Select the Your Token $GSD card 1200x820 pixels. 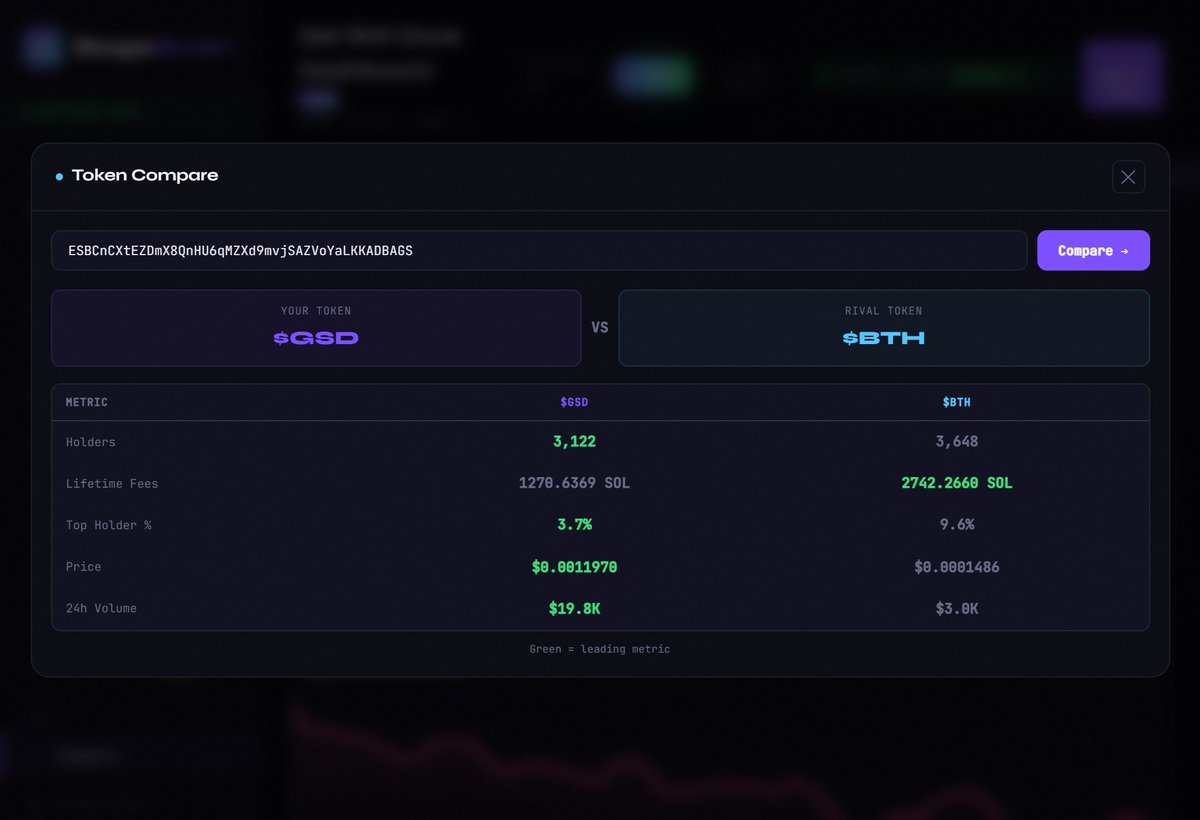316,328
